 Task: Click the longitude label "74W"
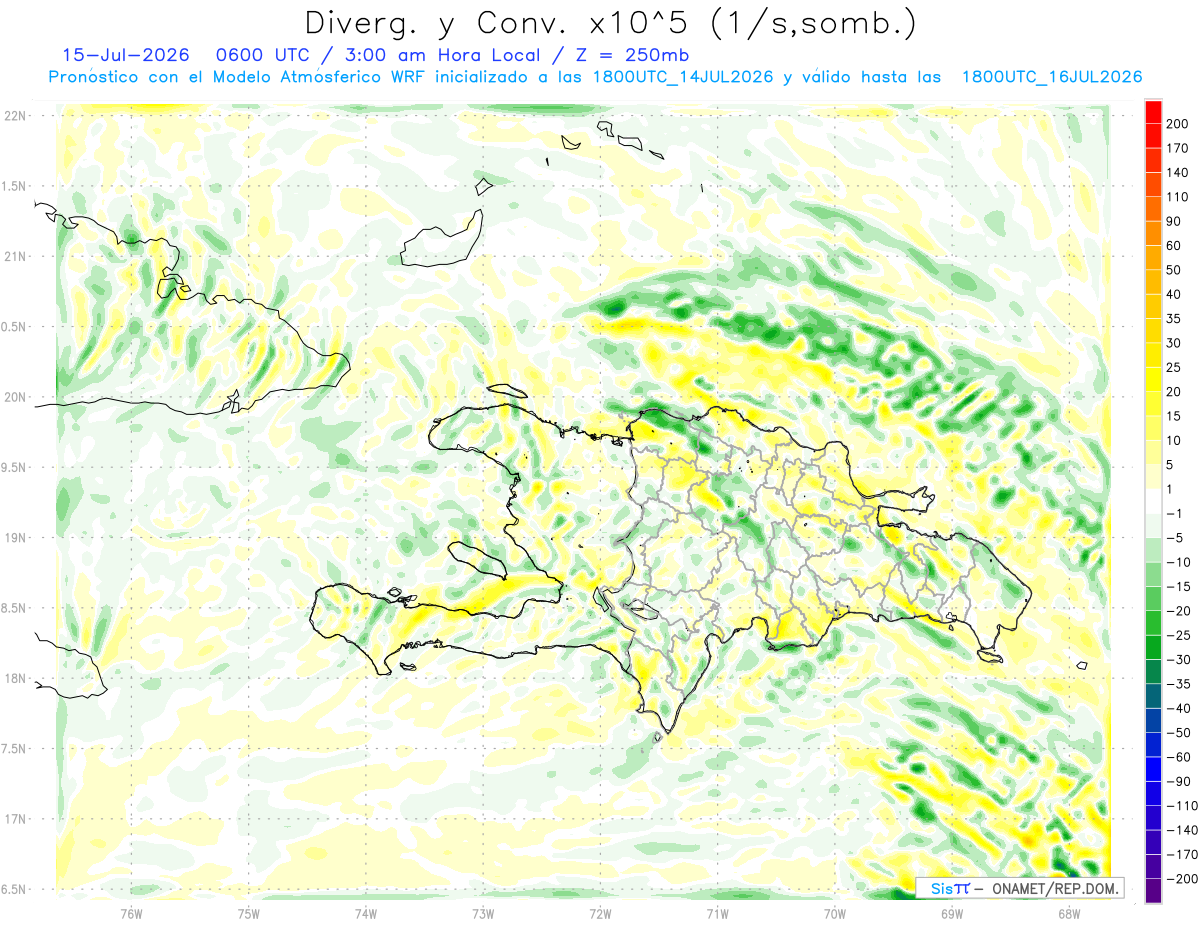(x=365, y=913)
